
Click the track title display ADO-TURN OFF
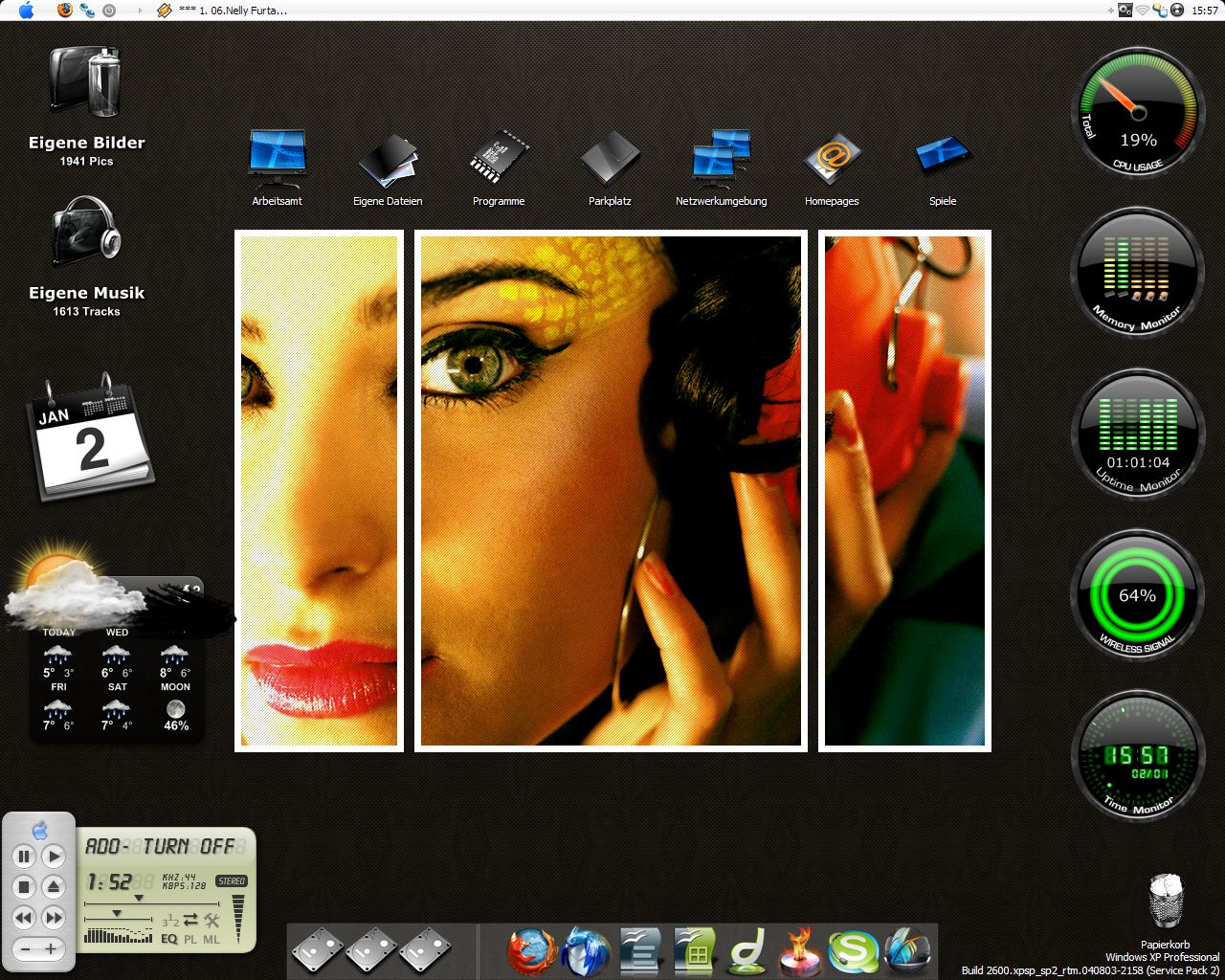pos(167,846)
